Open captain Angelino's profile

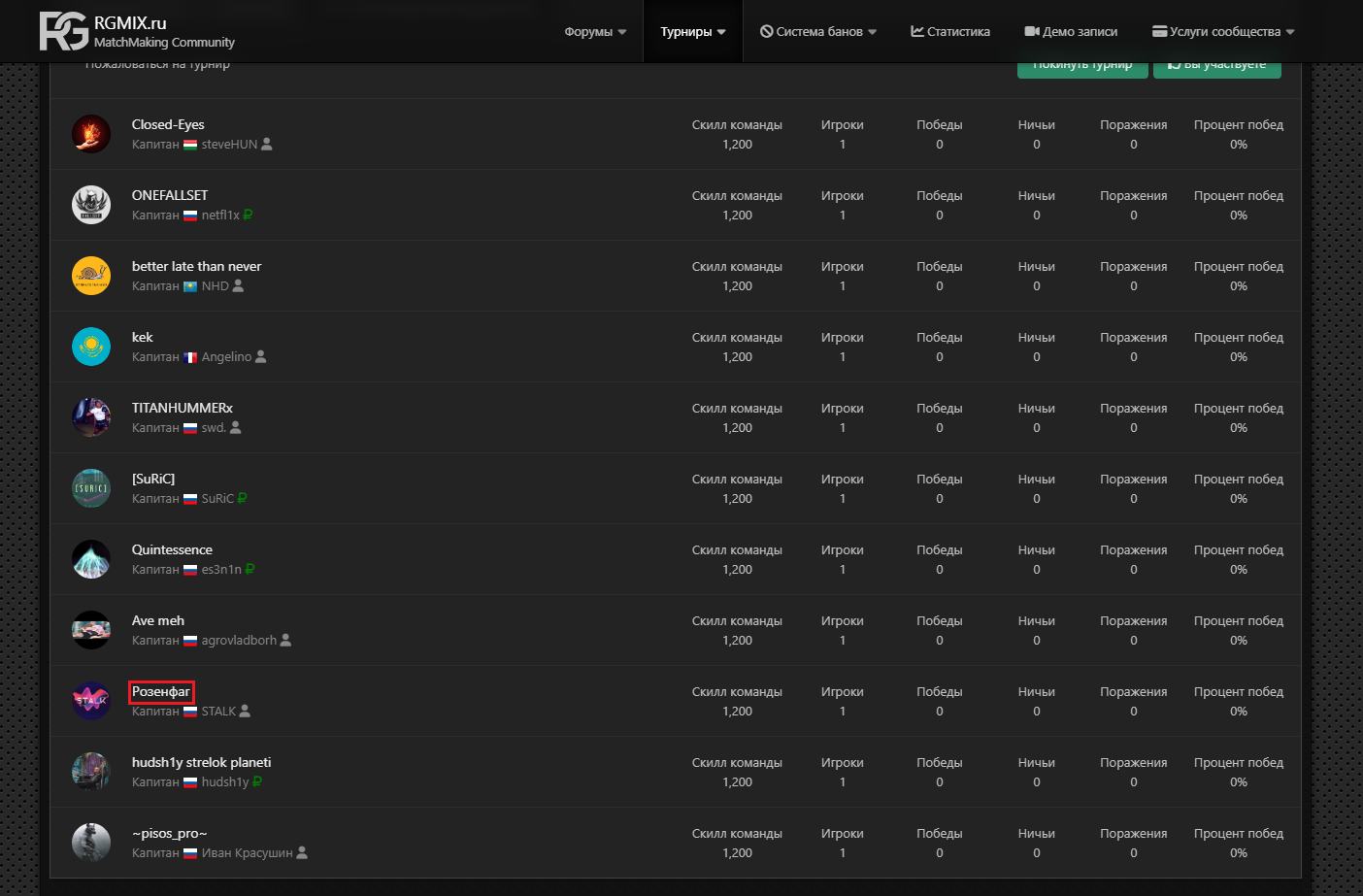tap(226, 357)
